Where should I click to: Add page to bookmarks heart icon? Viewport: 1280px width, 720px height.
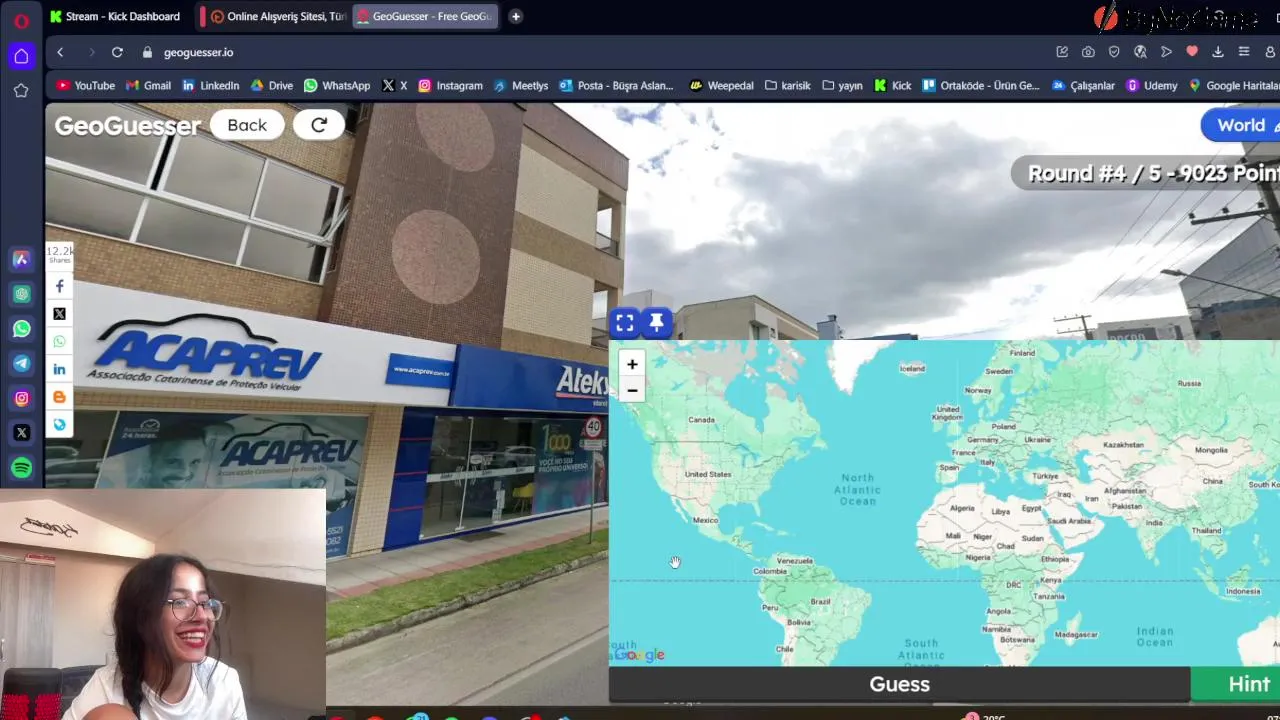coord(1192,52)
